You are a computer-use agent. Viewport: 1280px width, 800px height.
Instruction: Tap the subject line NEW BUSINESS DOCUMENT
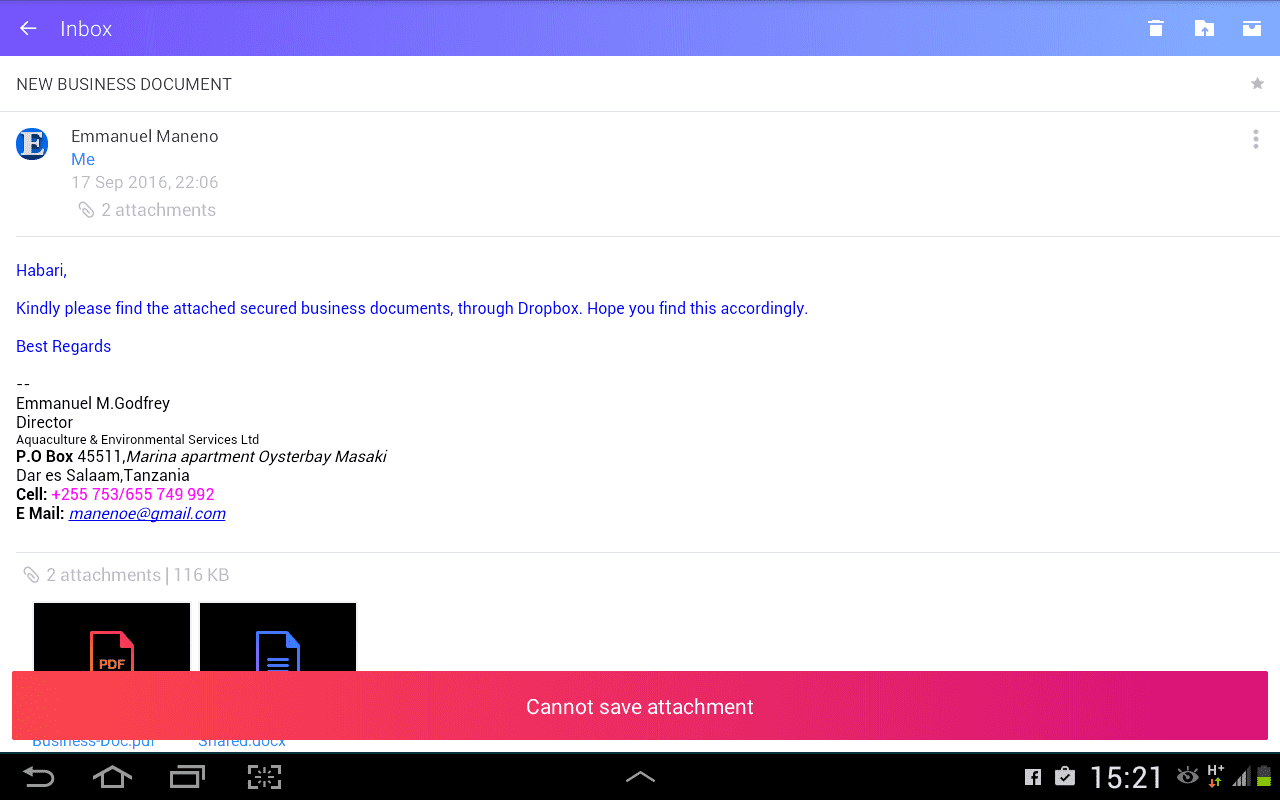[x=124, y=84]
